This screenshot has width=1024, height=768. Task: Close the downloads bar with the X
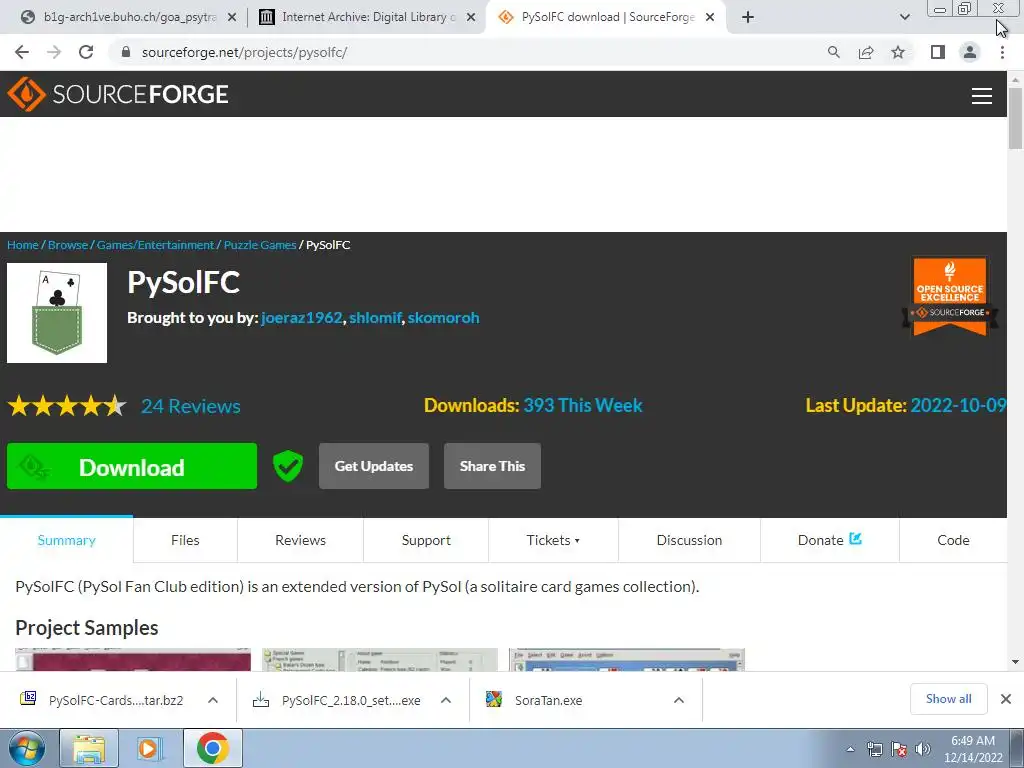point(1006,699)
